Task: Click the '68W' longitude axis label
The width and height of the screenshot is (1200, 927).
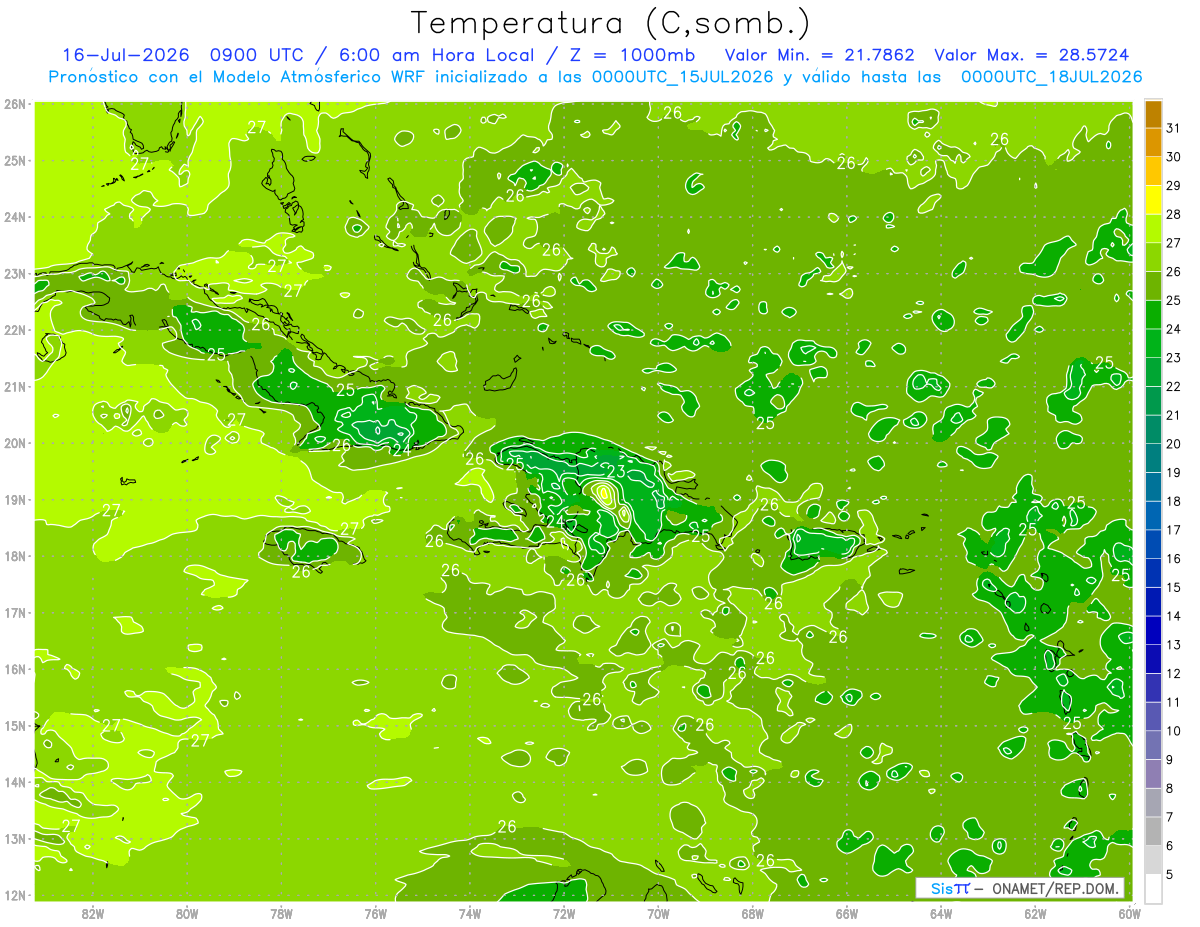Action: [x=752, y=912]
